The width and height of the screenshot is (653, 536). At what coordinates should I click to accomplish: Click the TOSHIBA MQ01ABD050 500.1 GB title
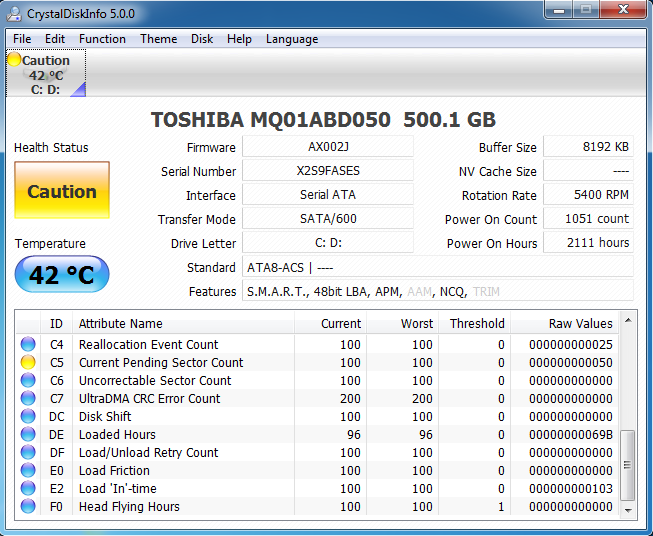click(323, 120)
